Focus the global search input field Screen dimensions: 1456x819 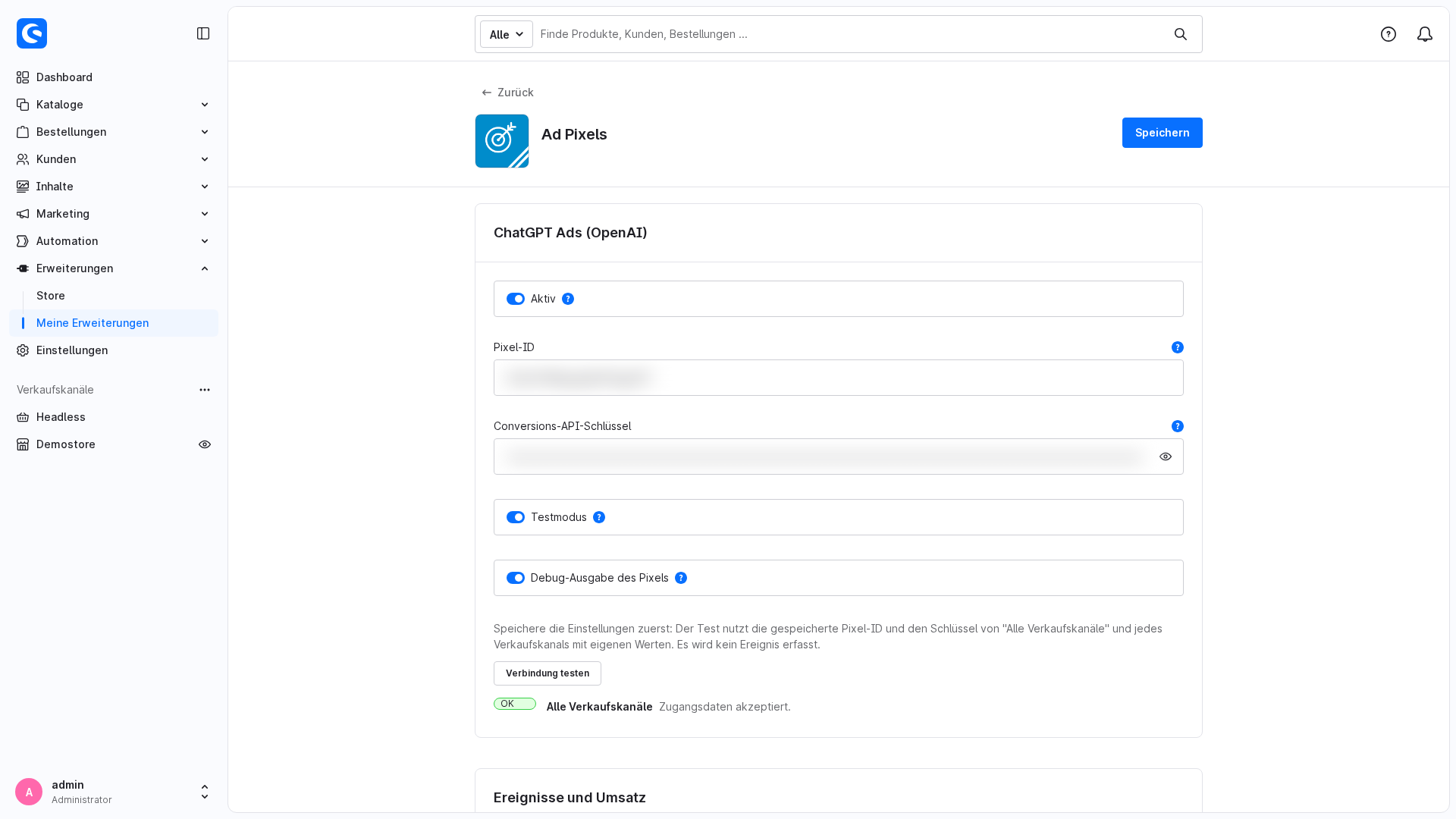coord(849,34)
